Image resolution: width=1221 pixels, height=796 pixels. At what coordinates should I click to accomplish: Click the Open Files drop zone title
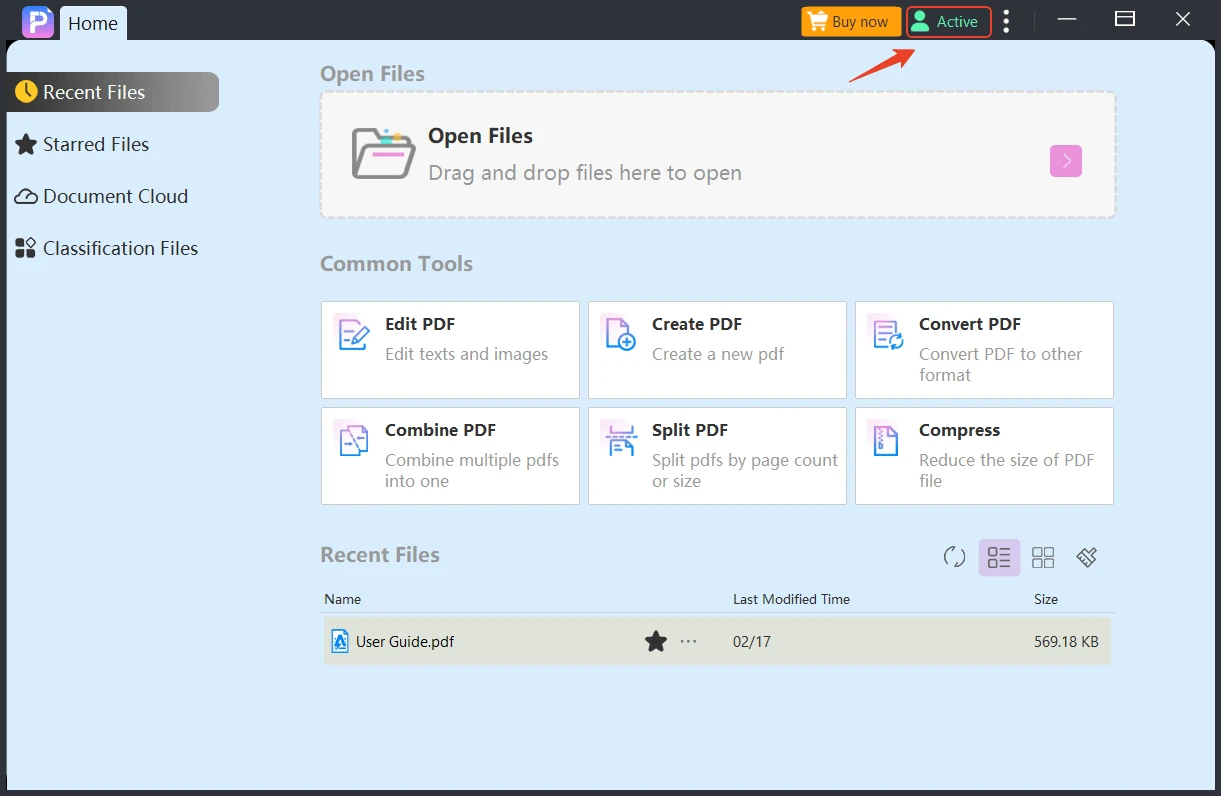pos(481,136)
